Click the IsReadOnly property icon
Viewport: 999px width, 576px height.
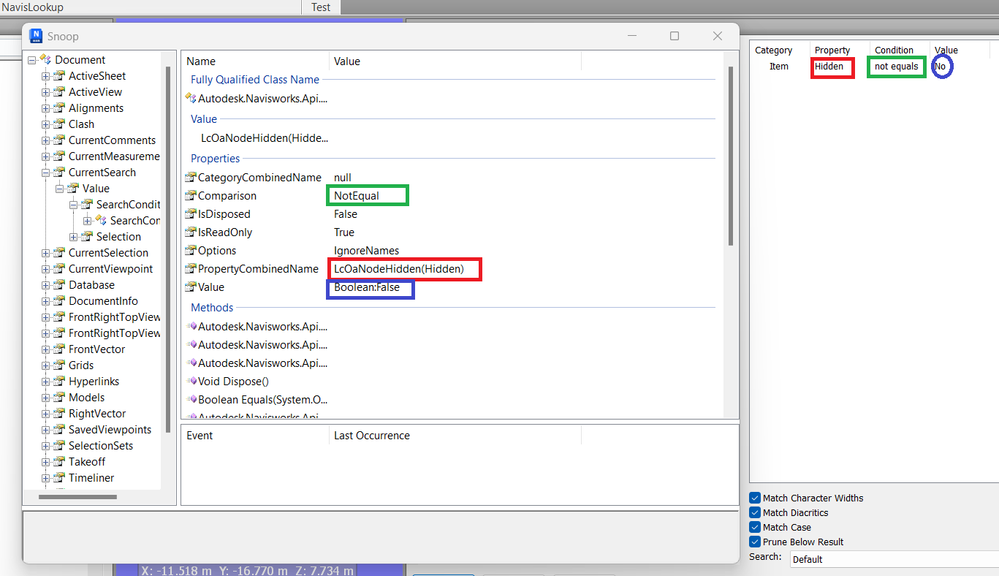[x=190, y=232]
